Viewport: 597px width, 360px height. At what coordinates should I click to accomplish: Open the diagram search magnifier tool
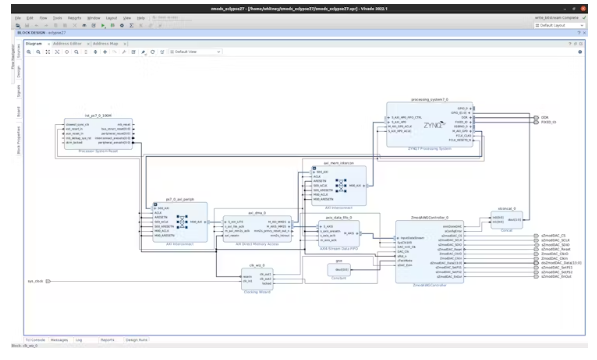[x=76, y=52]
